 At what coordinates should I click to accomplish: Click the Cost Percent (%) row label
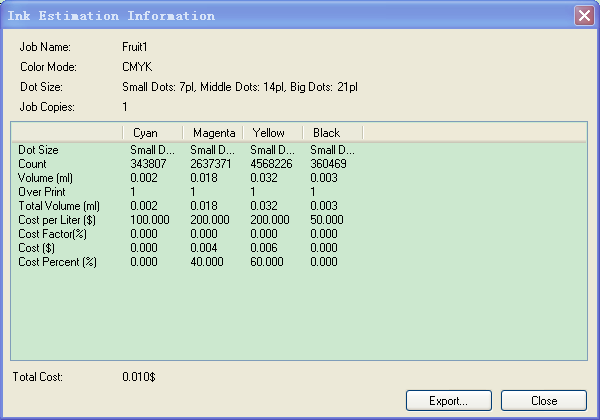[x=56, y=261]
